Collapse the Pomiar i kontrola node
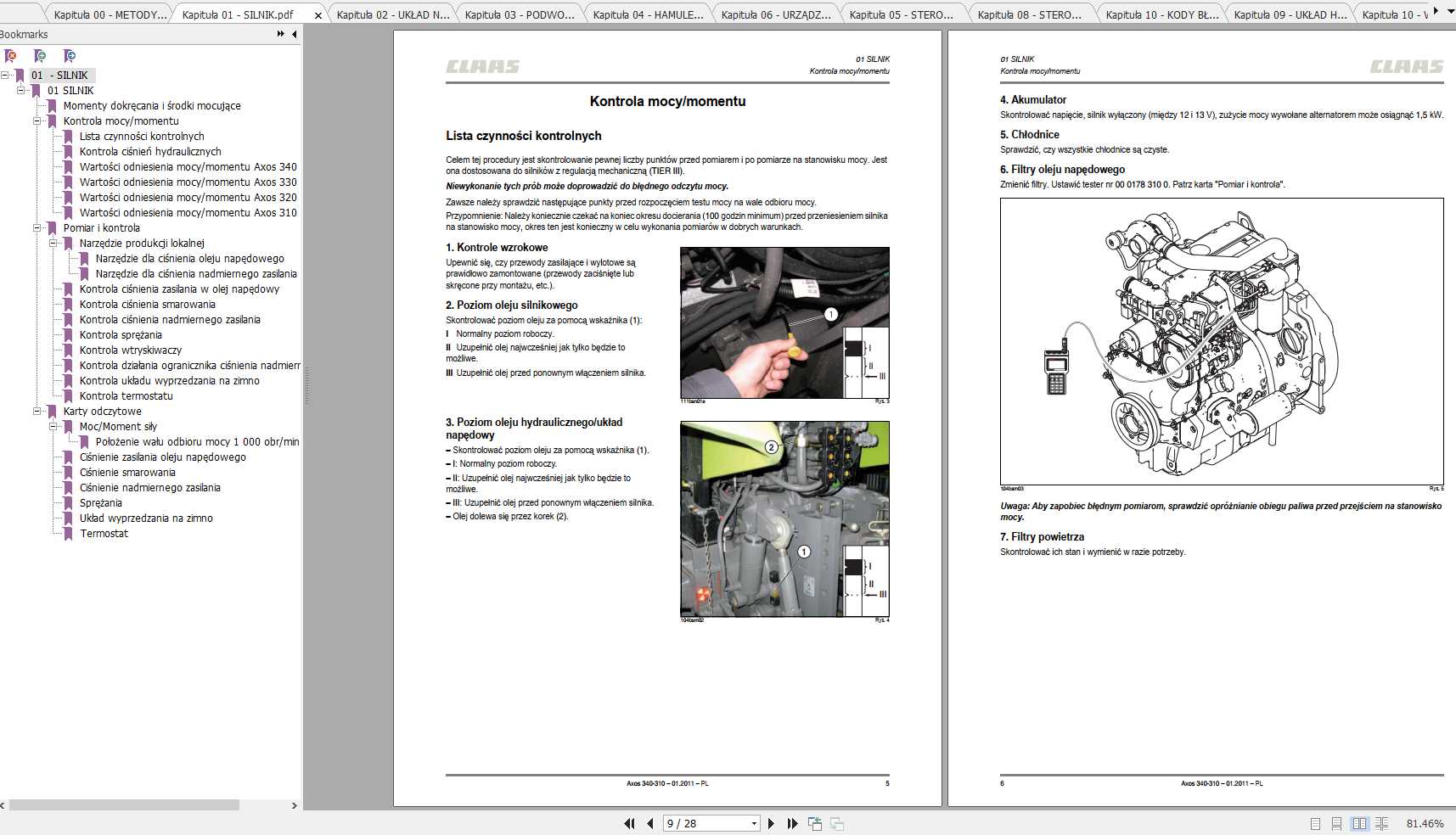This screenshot has width=1456, height=835. [x=37, y=228]
